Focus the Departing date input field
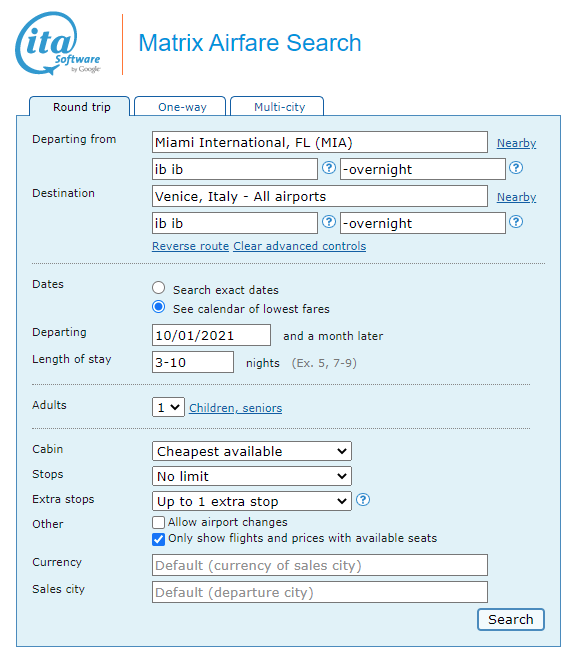Screen dimensions: 566x660 point(211,335)
